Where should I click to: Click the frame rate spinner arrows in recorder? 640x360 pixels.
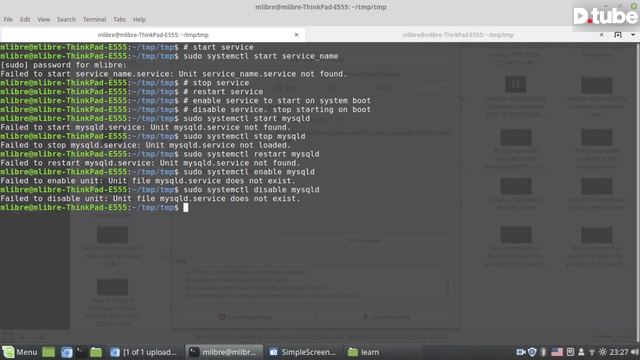point(447,120)
